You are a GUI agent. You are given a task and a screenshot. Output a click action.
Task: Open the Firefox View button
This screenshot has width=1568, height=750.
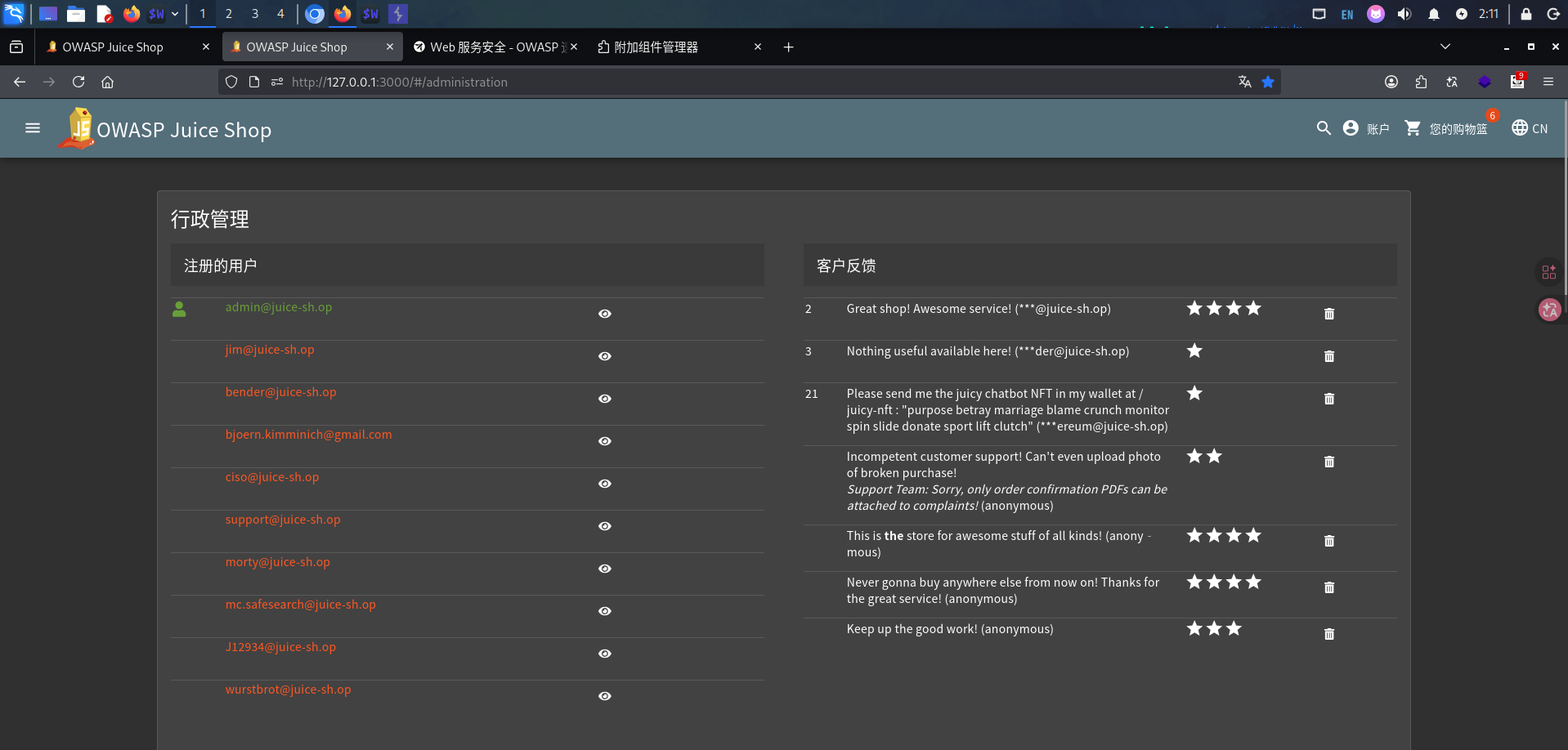coord(16,47)
